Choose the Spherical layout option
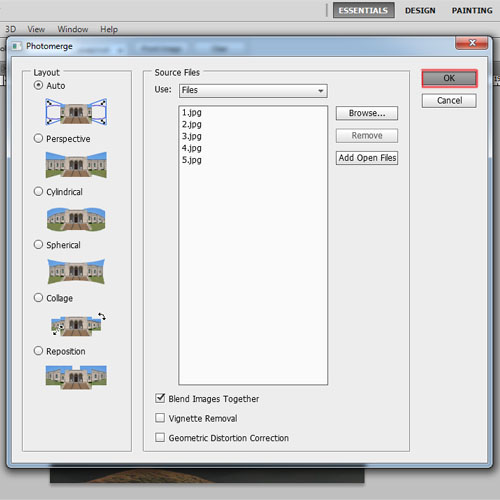 tap(38, 245)
